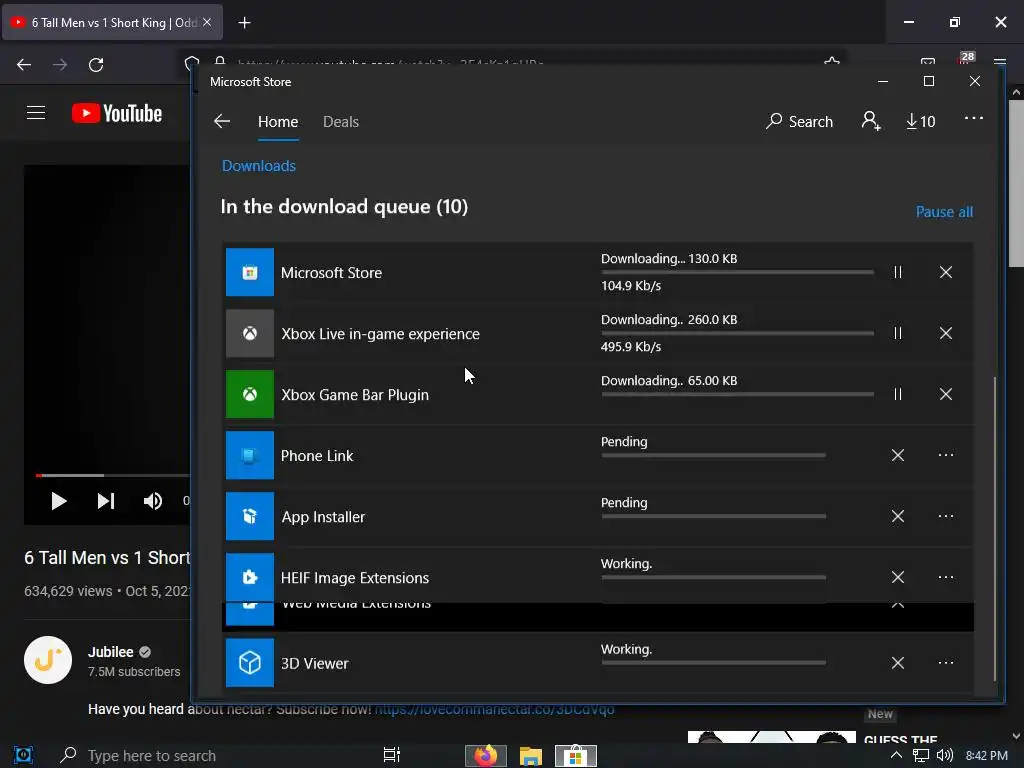Go back in Microsoft Store

click(222, 121)
